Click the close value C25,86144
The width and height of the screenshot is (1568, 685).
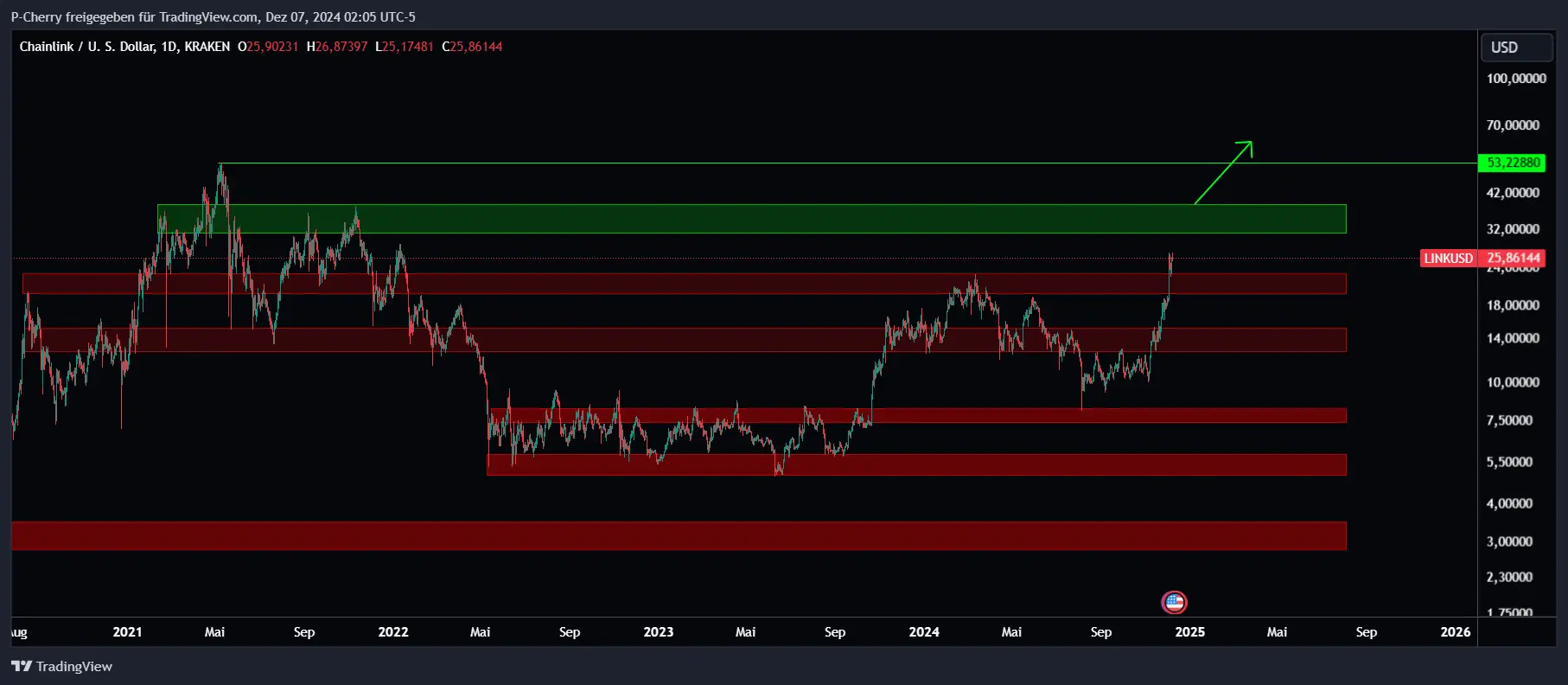[472, 47]
